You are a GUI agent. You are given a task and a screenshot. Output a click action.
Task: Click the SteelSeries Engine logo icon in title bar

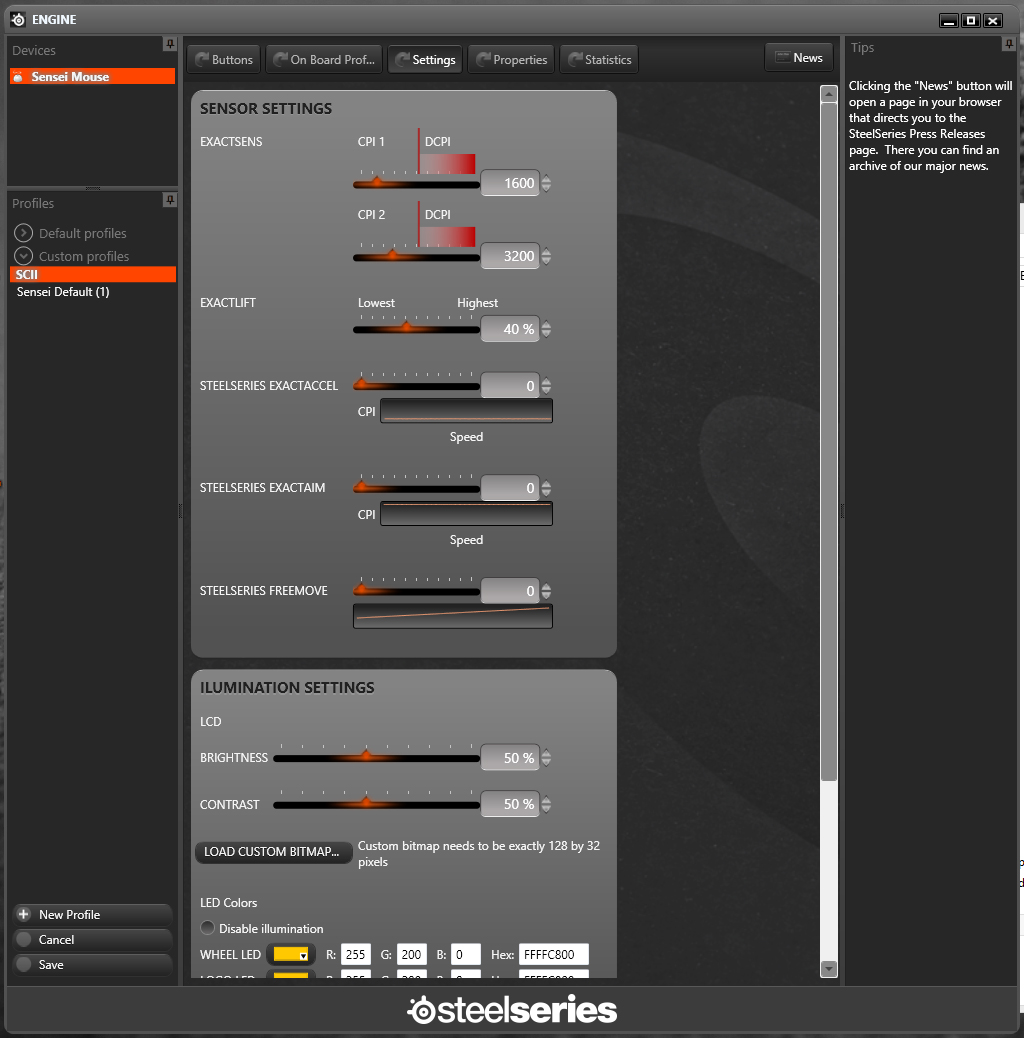18,20
